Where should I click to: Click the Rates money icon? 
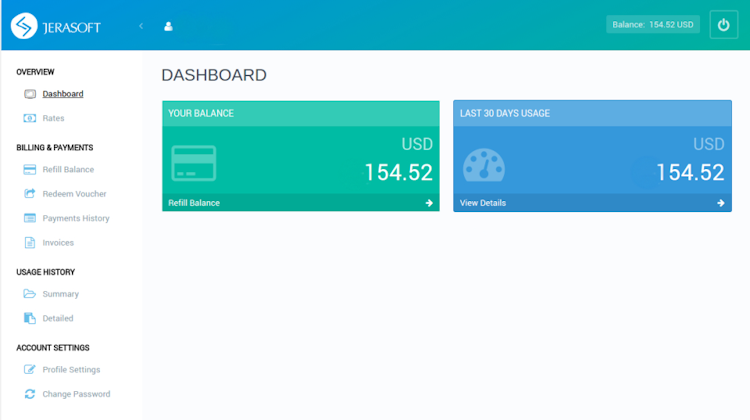click(30, 118)
